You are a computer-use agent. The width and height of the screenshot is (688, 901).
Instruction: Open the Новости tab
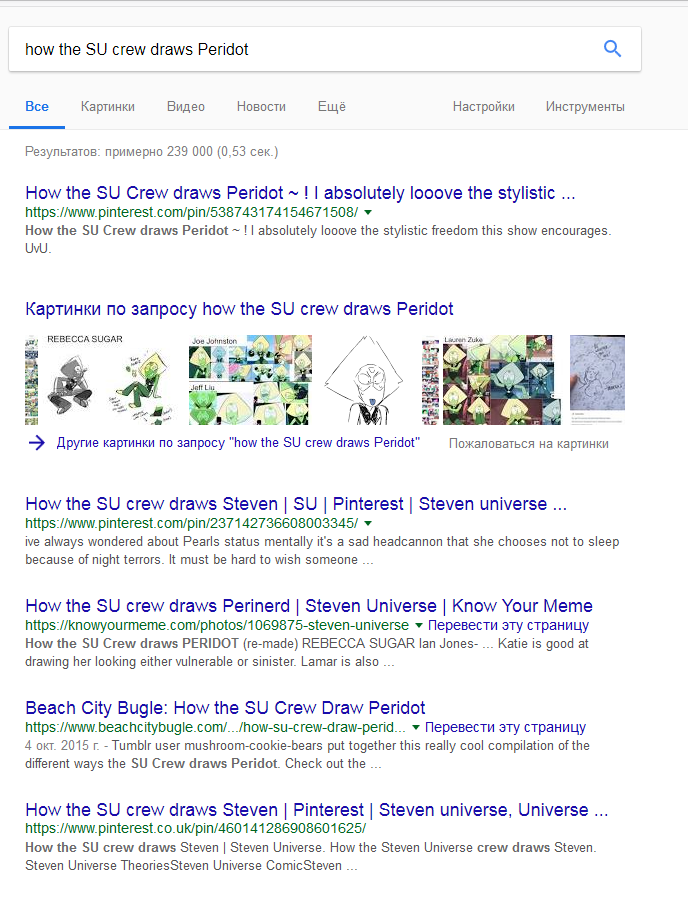tap(261, 106)
